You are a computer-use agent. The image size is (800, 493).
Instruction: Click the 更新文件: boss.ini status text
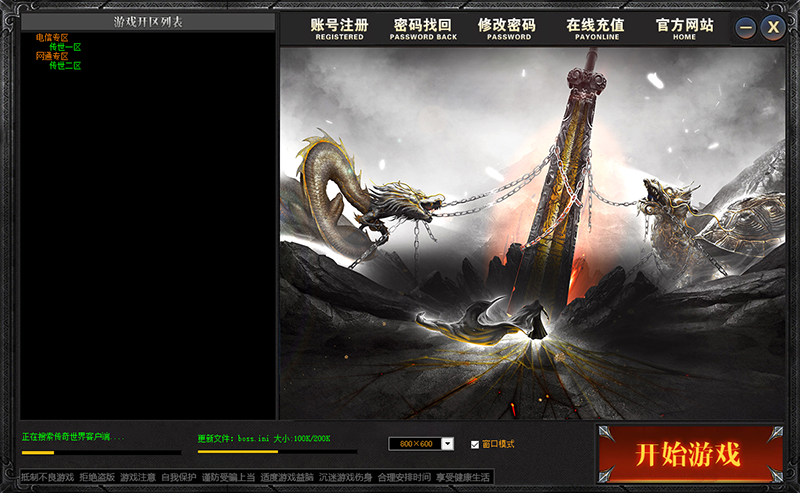click(x=264, y=438)
